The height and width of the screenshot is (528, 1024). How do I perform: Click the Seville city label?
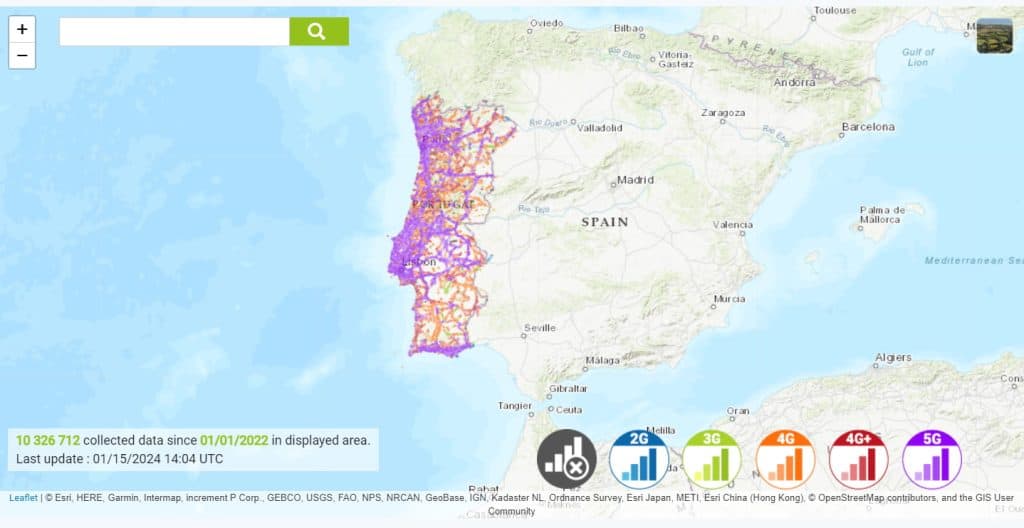[x=539, y=328]
